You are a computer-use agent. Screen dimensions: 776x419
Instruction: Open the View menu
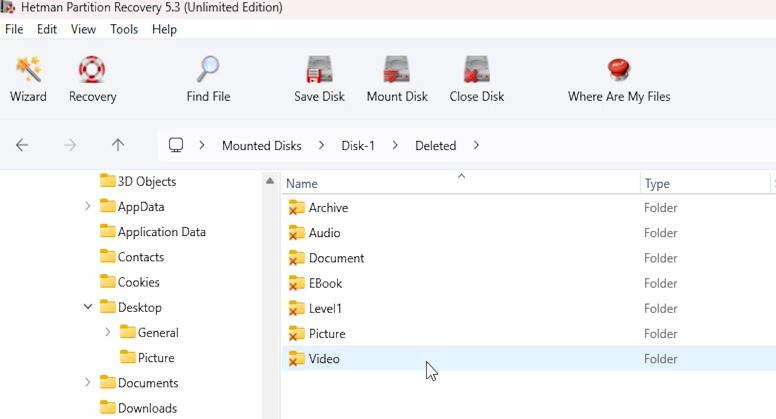coord(83,29)
